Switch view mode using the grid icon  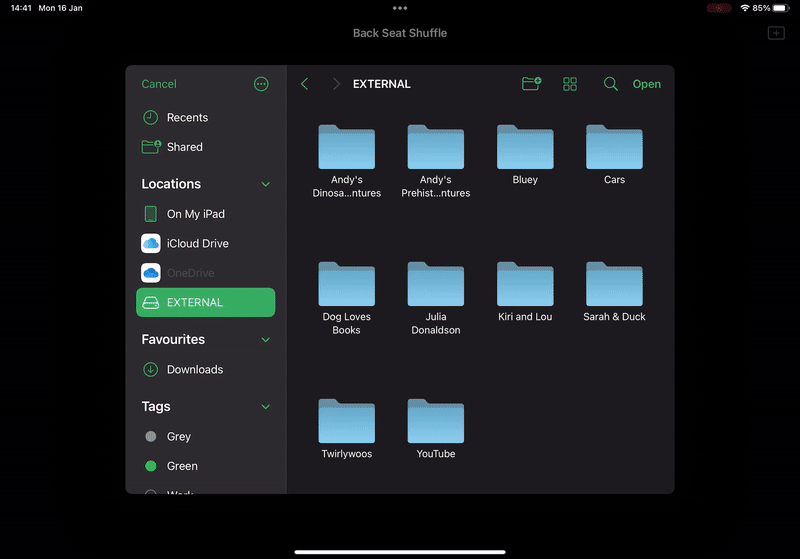coord(570,84)
